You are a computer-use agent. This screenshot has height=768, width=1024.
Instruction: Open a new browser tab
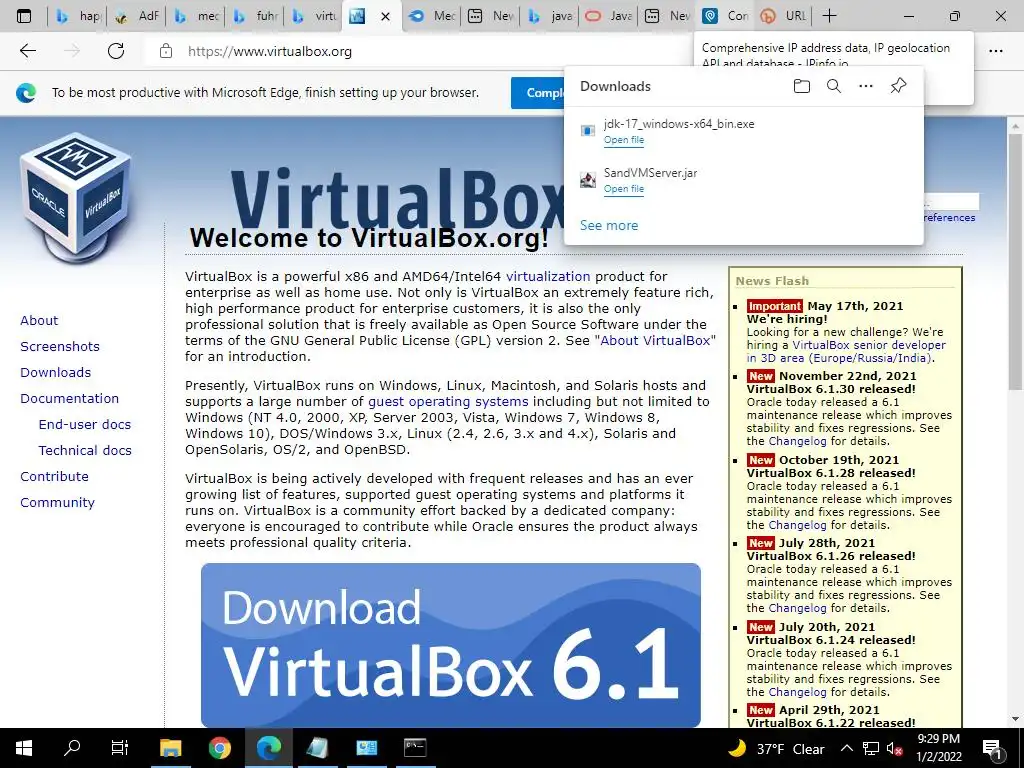coord(829,16)
